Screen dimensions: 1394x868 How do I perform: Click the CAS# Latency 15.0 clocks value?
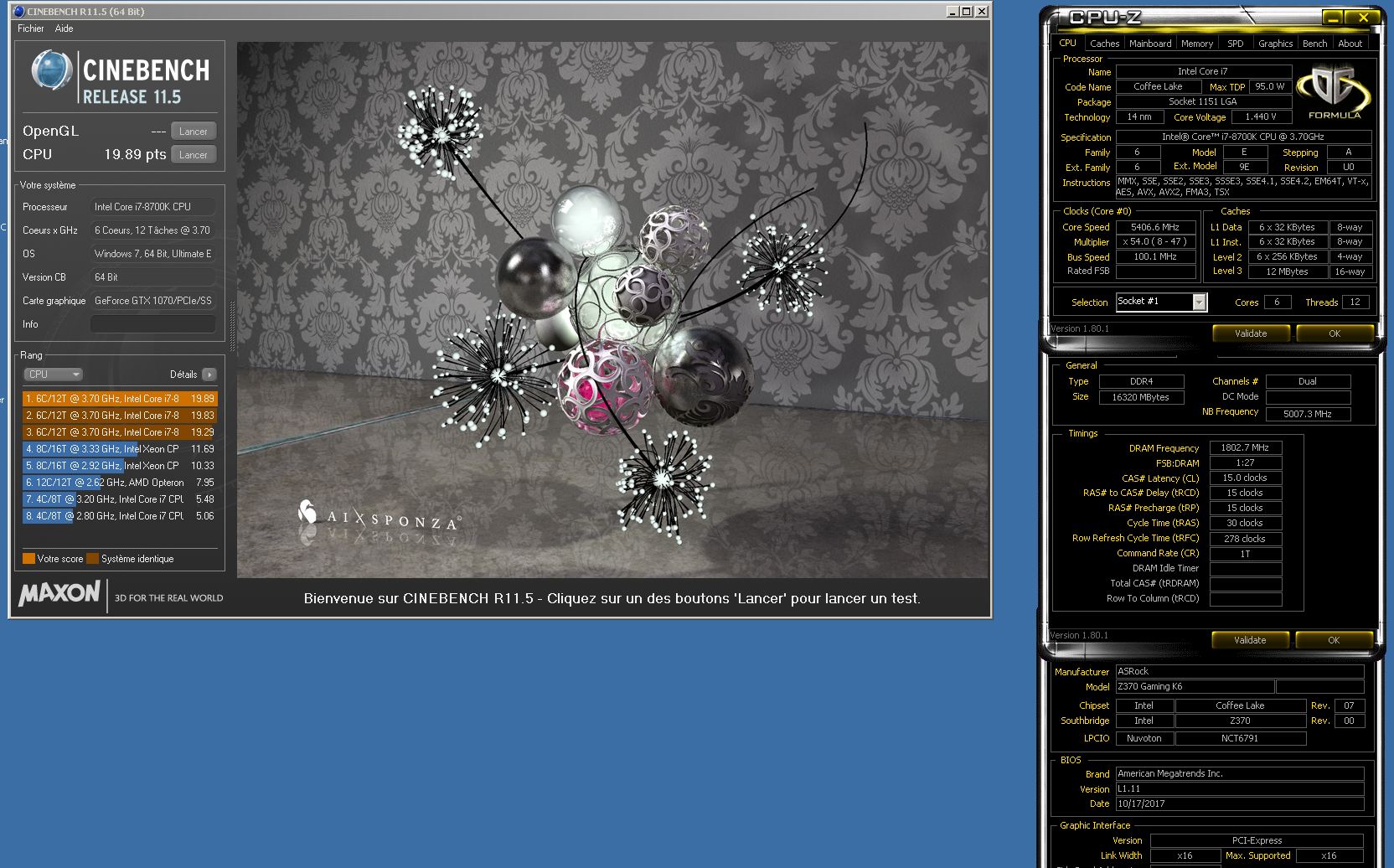coord(1245,478)
